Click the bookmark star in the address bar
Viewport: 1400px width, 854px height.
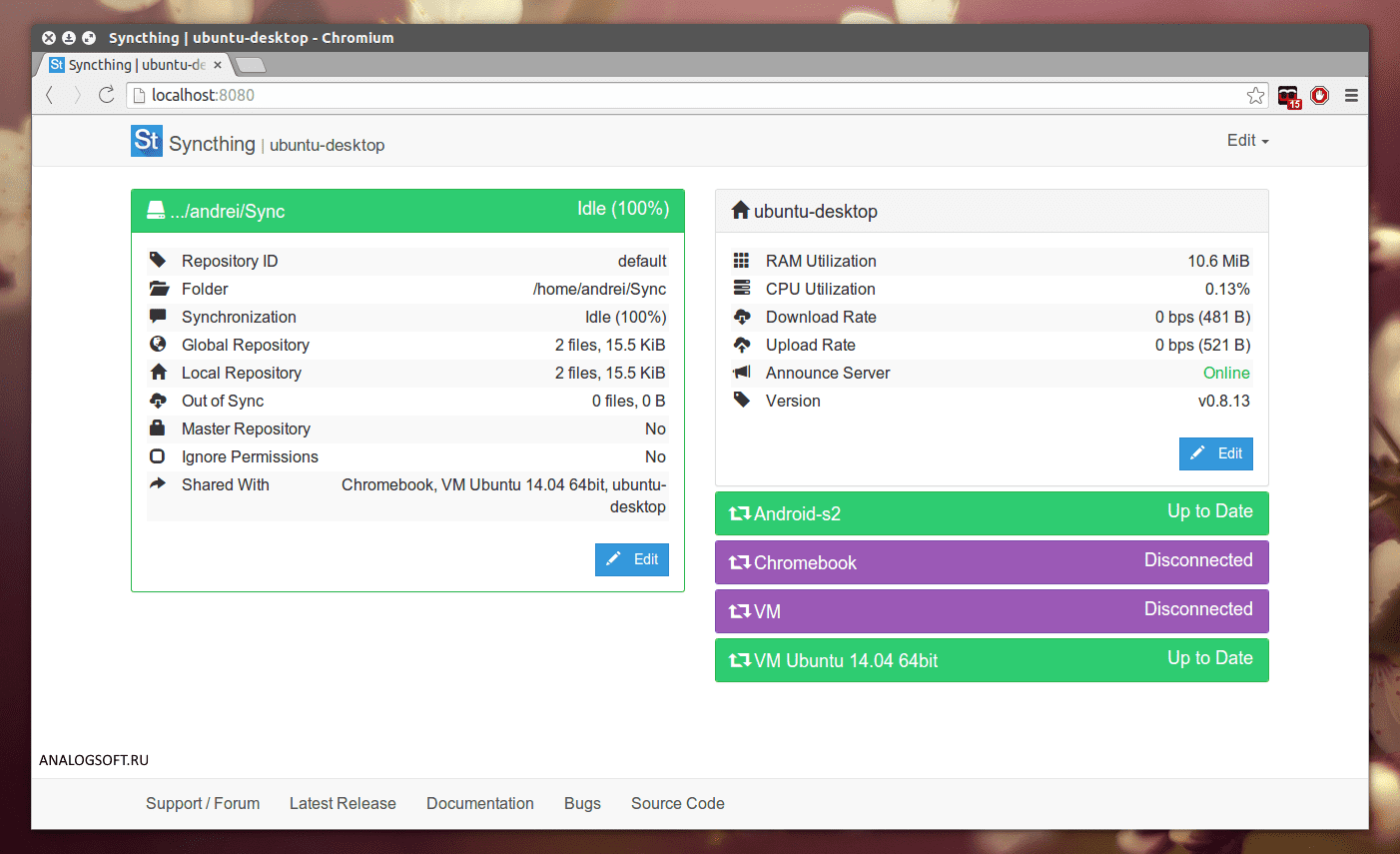point(1255,95)
